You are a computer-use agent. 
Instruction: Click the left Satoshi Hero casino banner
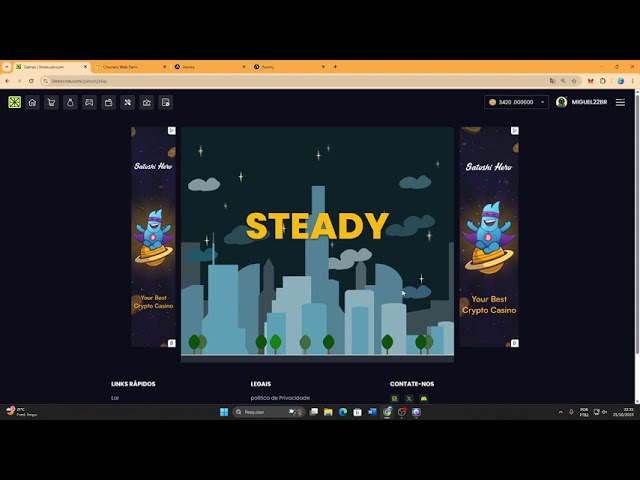tap(154, 237)
